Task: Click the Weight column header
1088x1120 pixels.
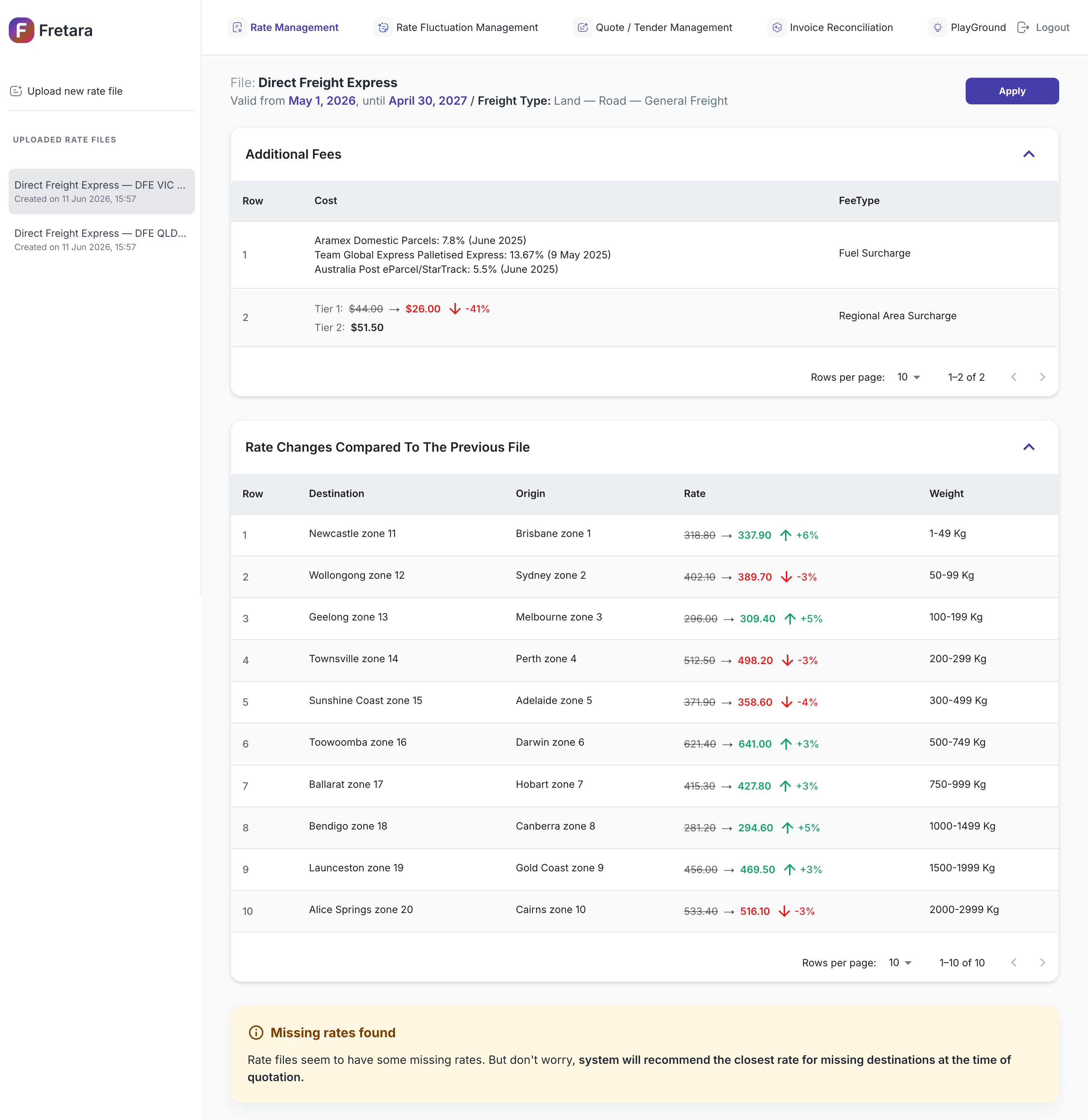Action: (x=946, y=493)
